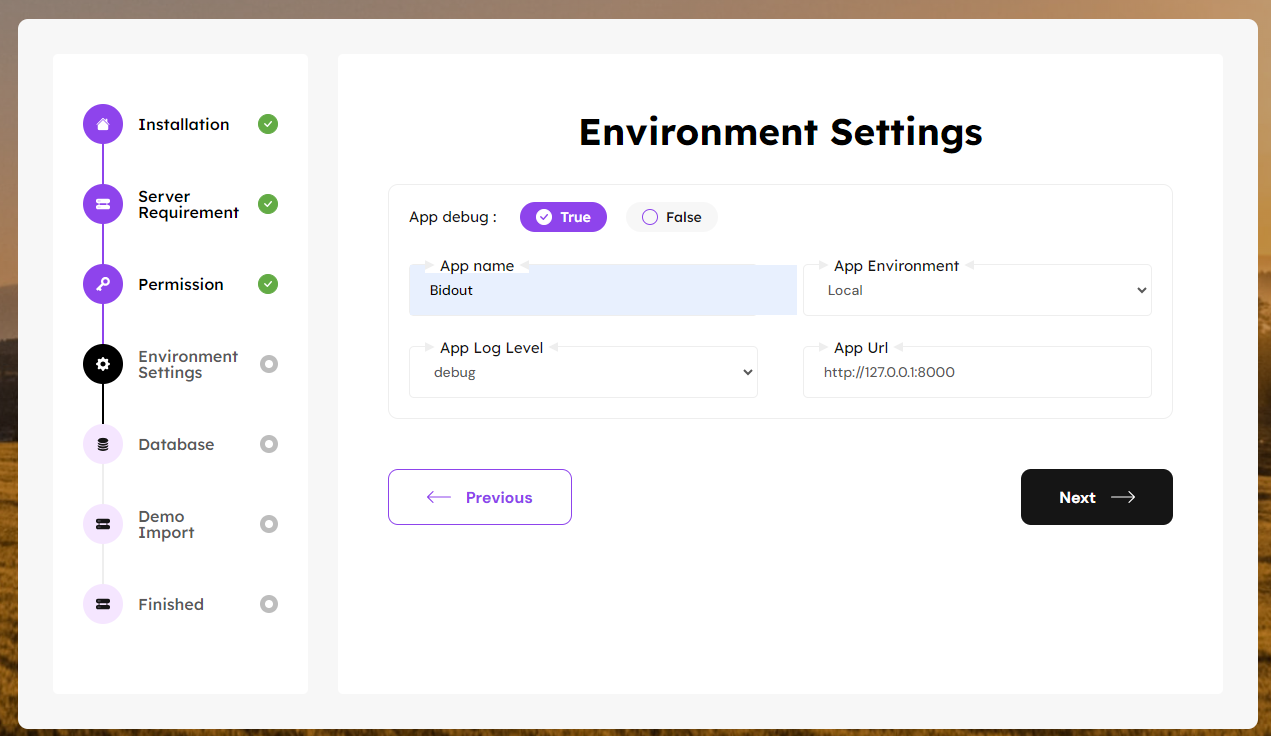Open the App Log Level dropdown

pyautogui.click(x=583, y=373)
